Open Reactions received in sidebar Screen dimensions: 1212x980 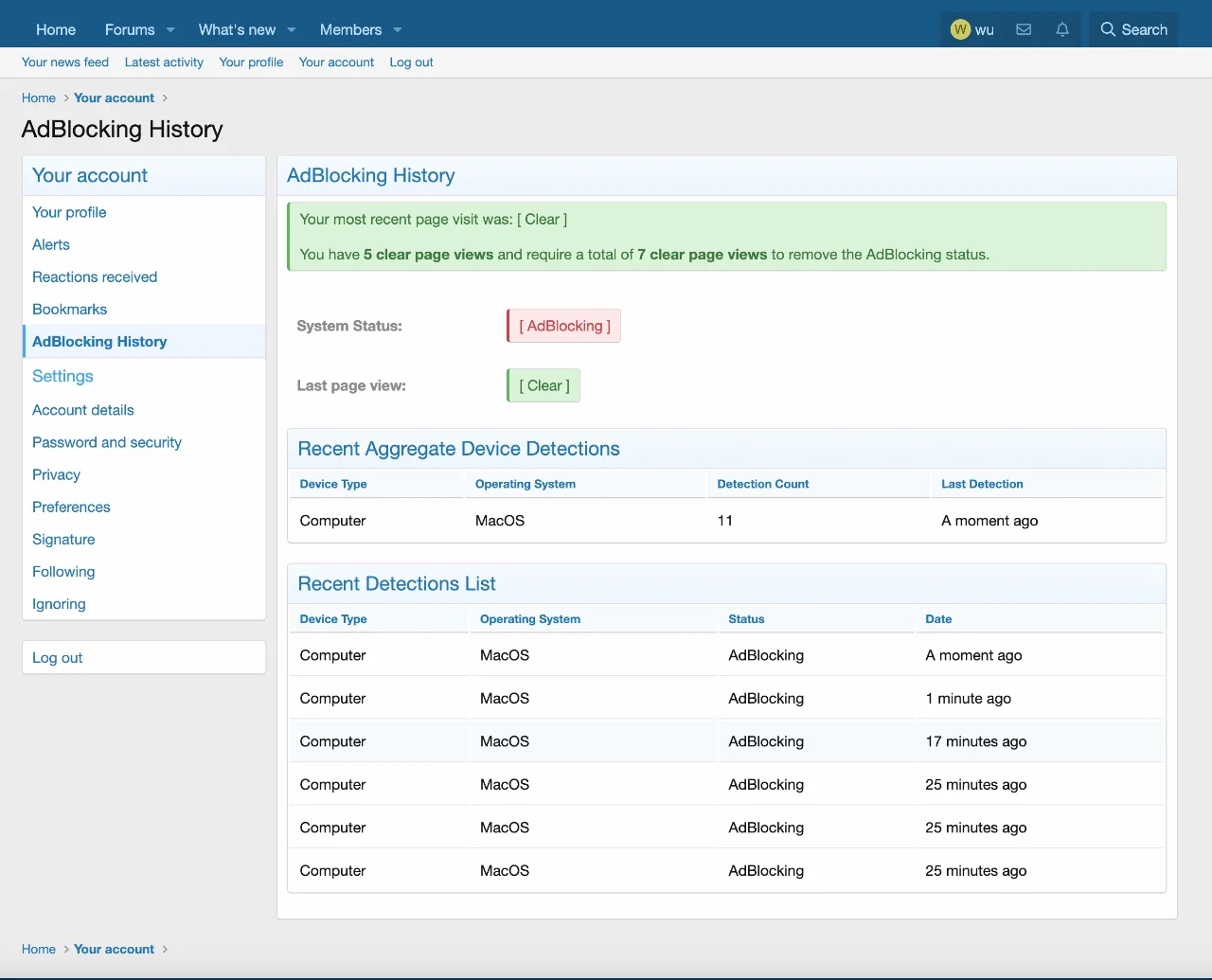click(95, 277)
